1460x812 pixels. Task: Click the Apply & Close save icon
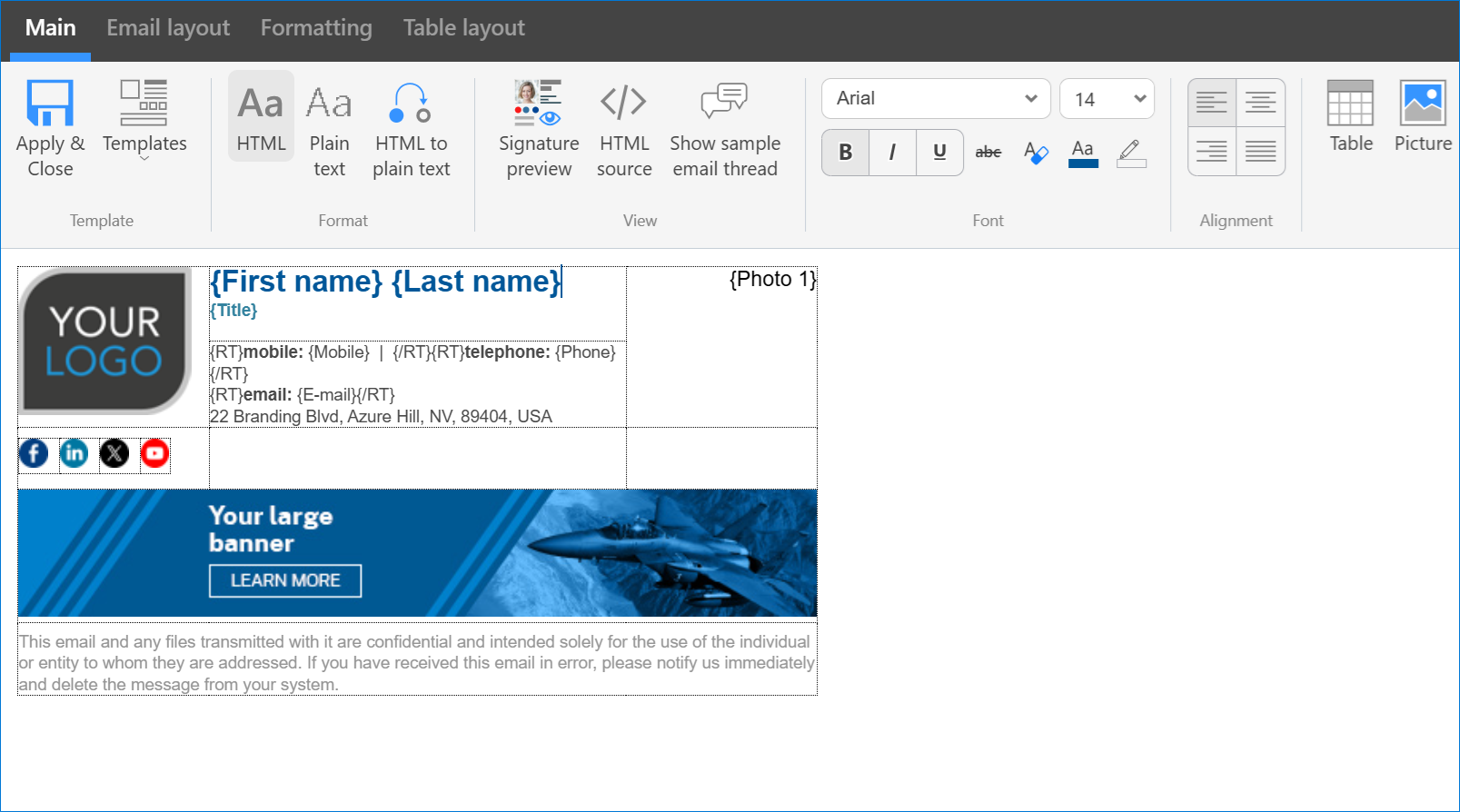pyautogui.click(x=50, y=104)
